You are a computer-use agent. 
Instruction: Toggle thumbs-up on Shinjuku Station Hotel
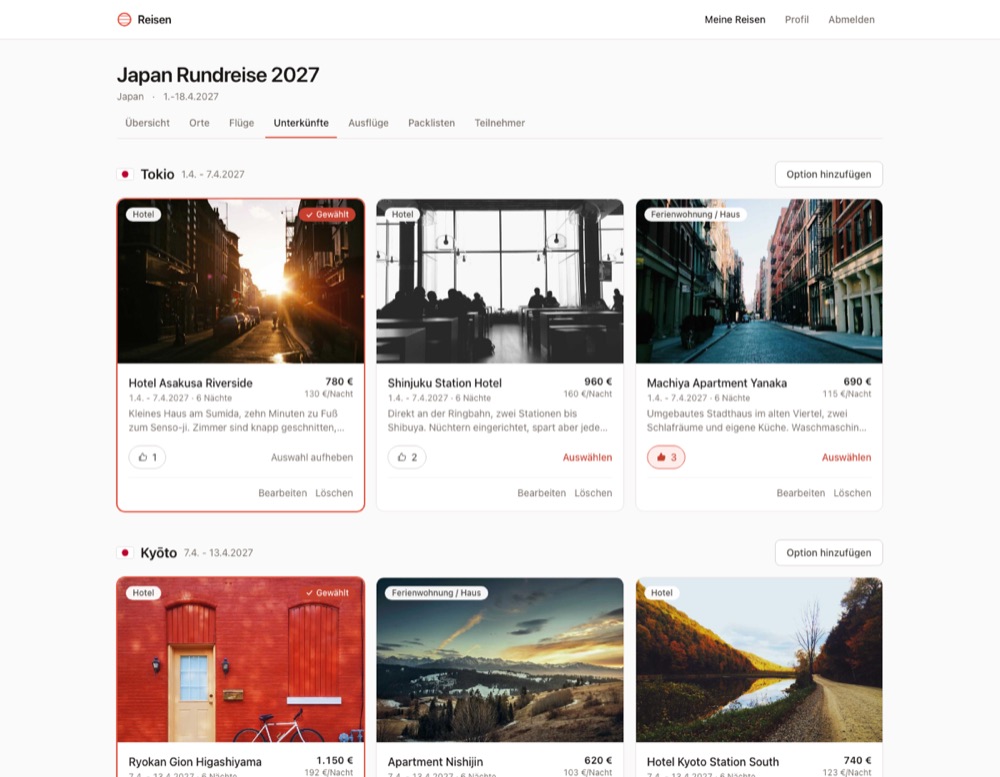click(407, 457)
